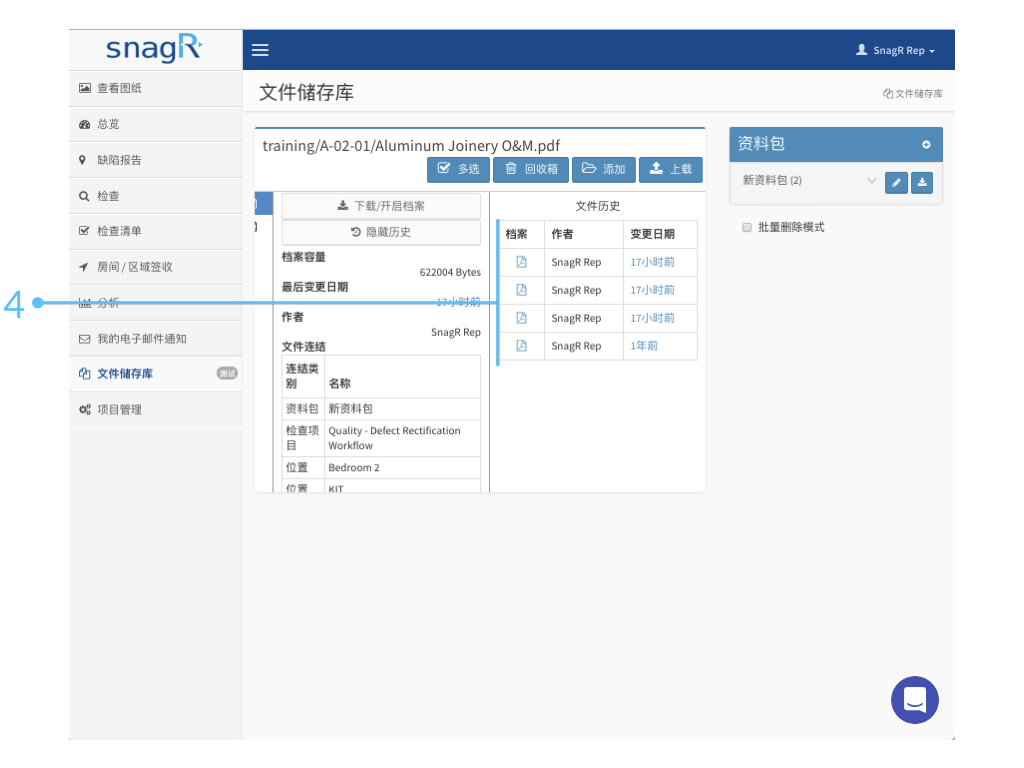Click the 文件历史 section title

598,206
